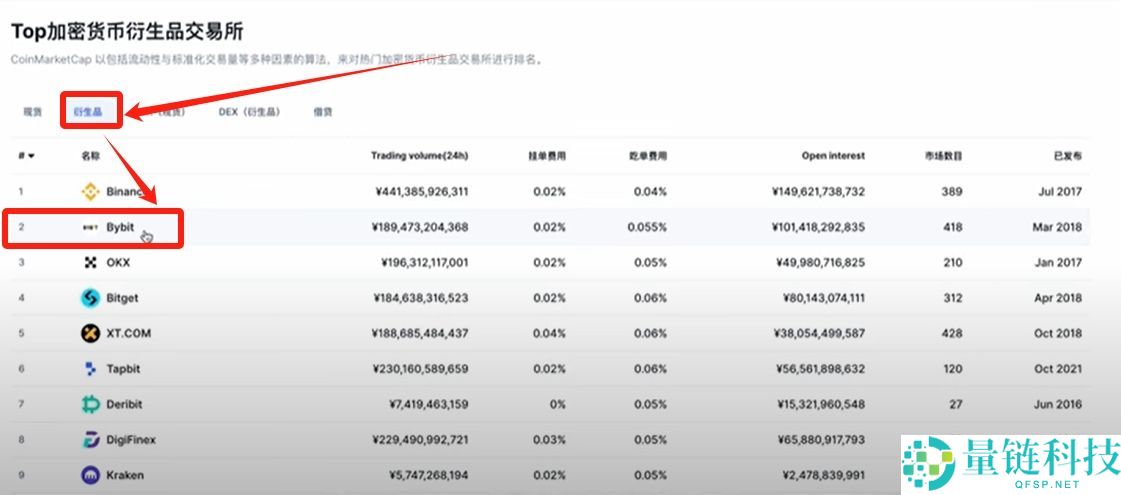Click the Tapbit logo icon

[x=90, y=369]
